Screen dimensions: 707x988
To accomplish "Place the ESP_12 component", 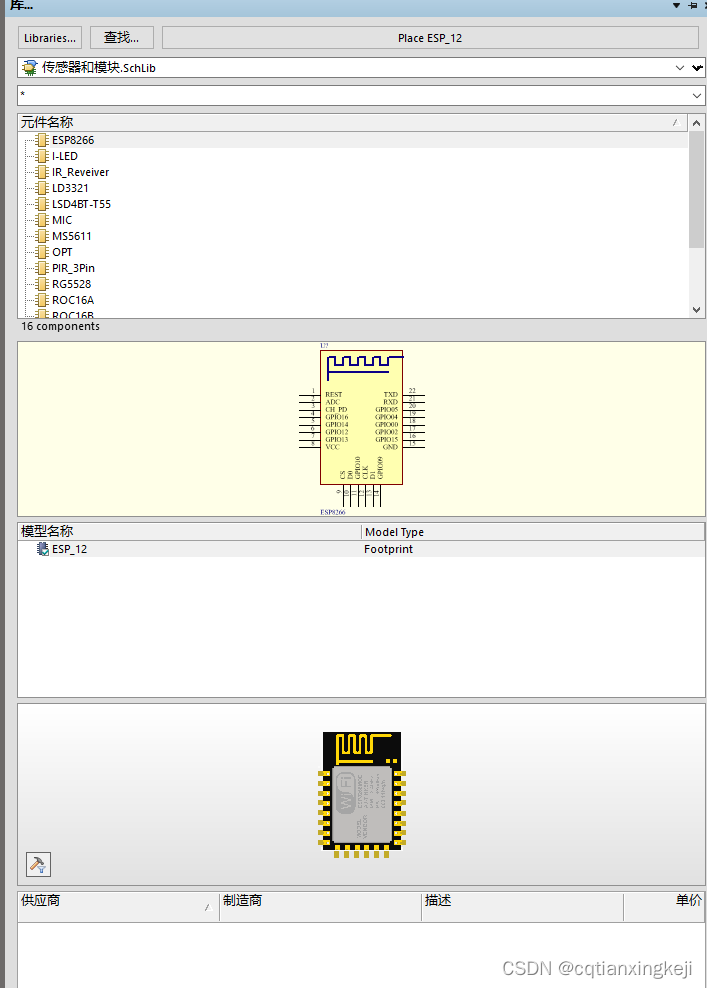I will pyautogui.click(x=430, y=38).
